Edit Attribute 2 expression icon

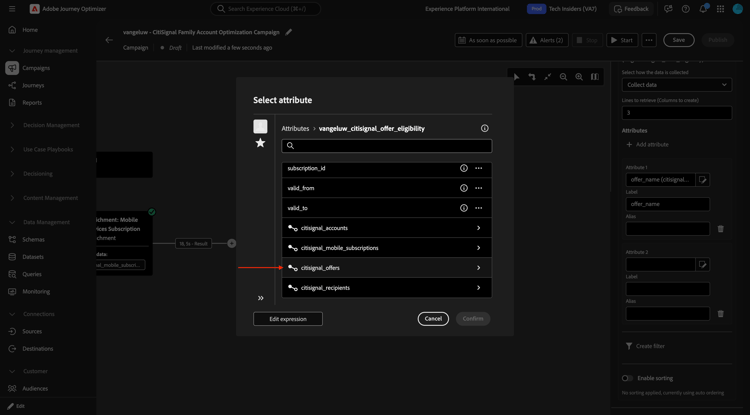(702, 264)
